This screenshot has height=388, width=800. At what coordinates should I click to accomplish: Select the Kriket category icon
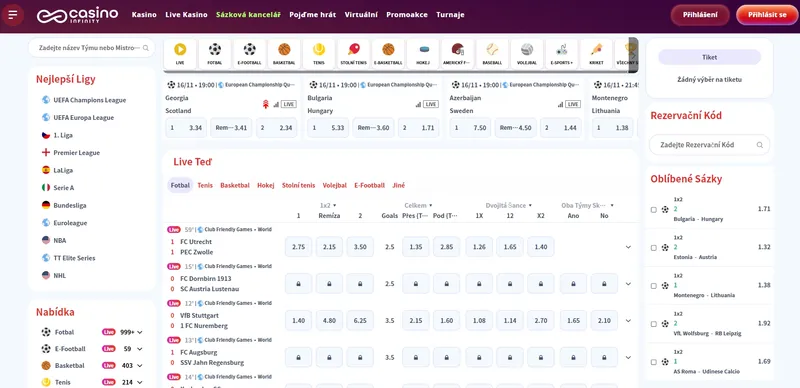point(596,54)
